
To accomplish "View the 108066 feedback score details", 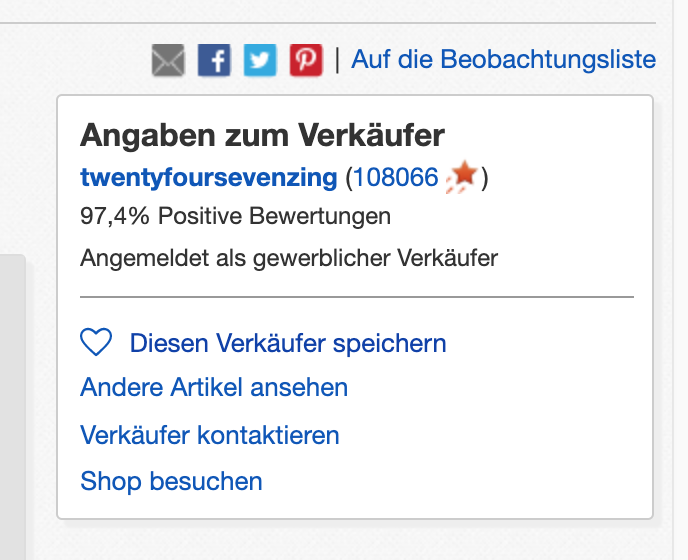I will pos(396,177).
